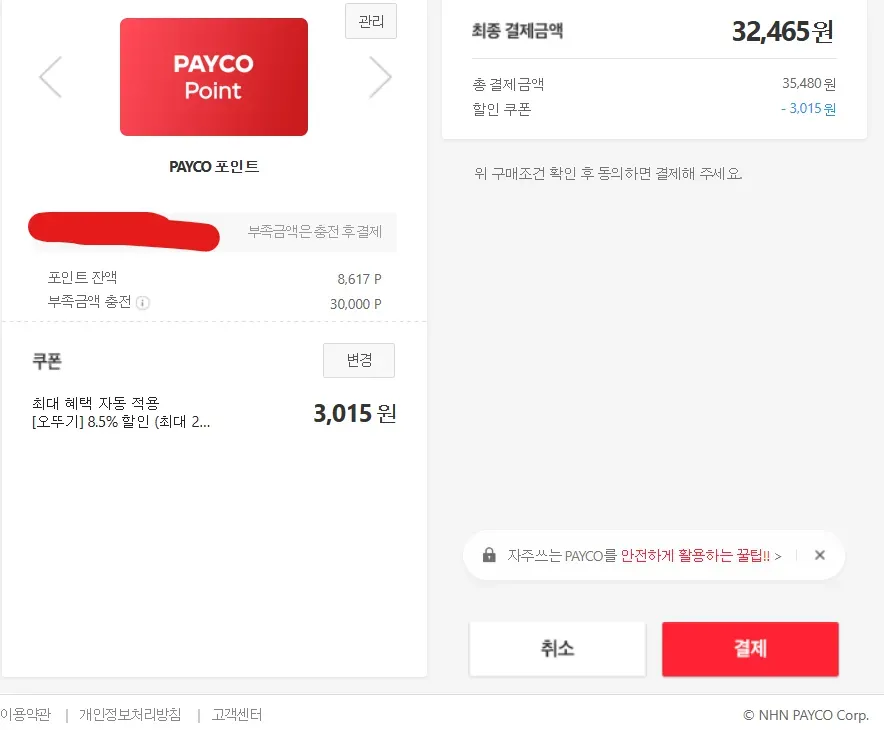The height and width of the screenshot is (730, 884).
Task: Open the 고객센터 footer link
Action: point(237,715)
